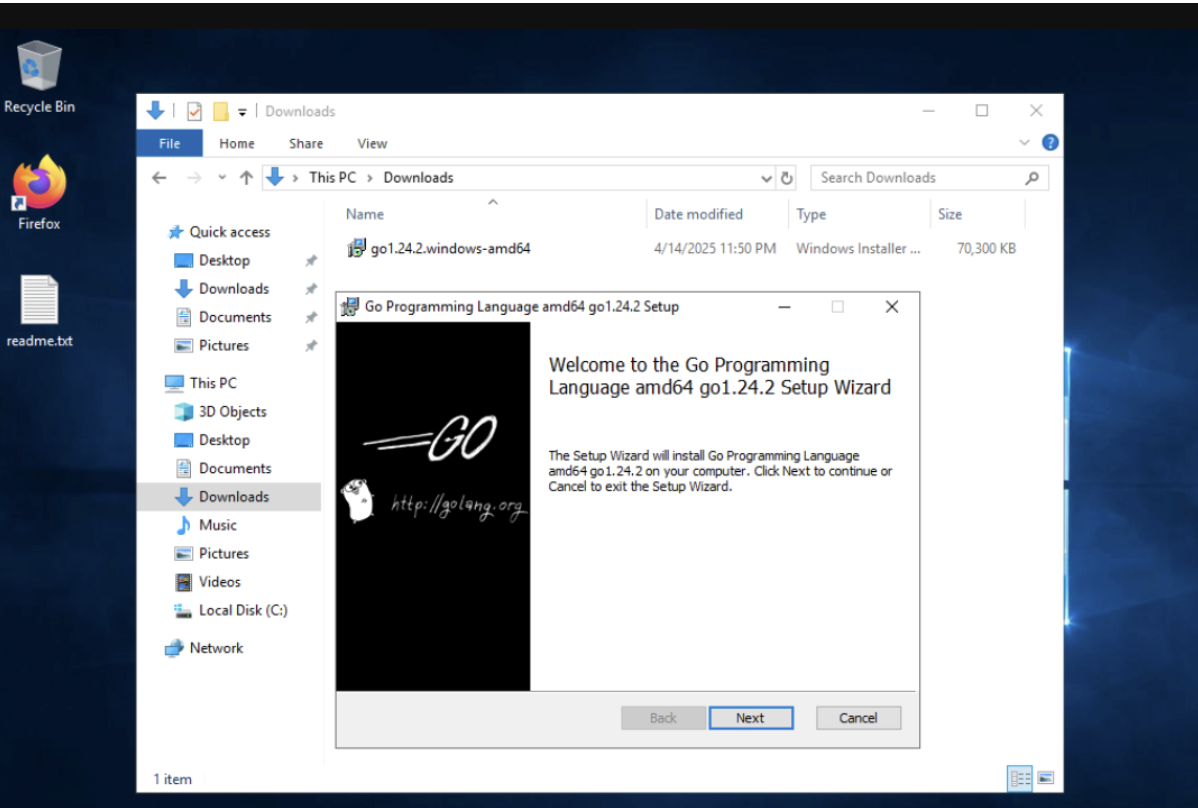Open the Customize Quick Access Toolbar dropdown

coord(241,112)
